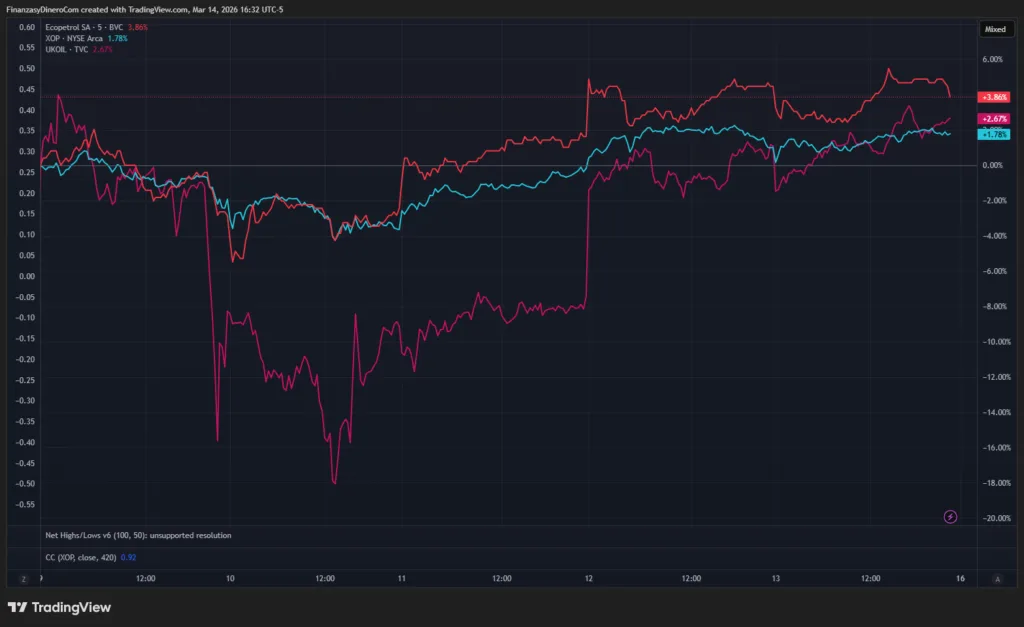Click the 0.60 value on left scale

click(x=27, y=27)
